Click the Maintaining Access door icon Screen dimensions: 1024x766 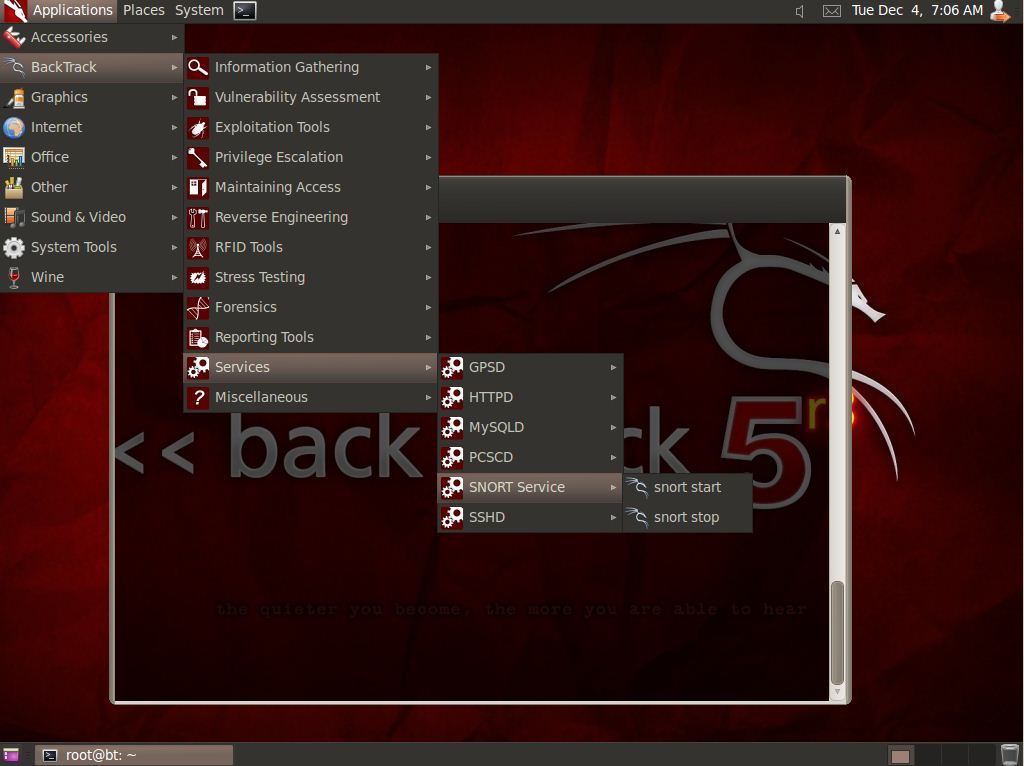point(198,187)
